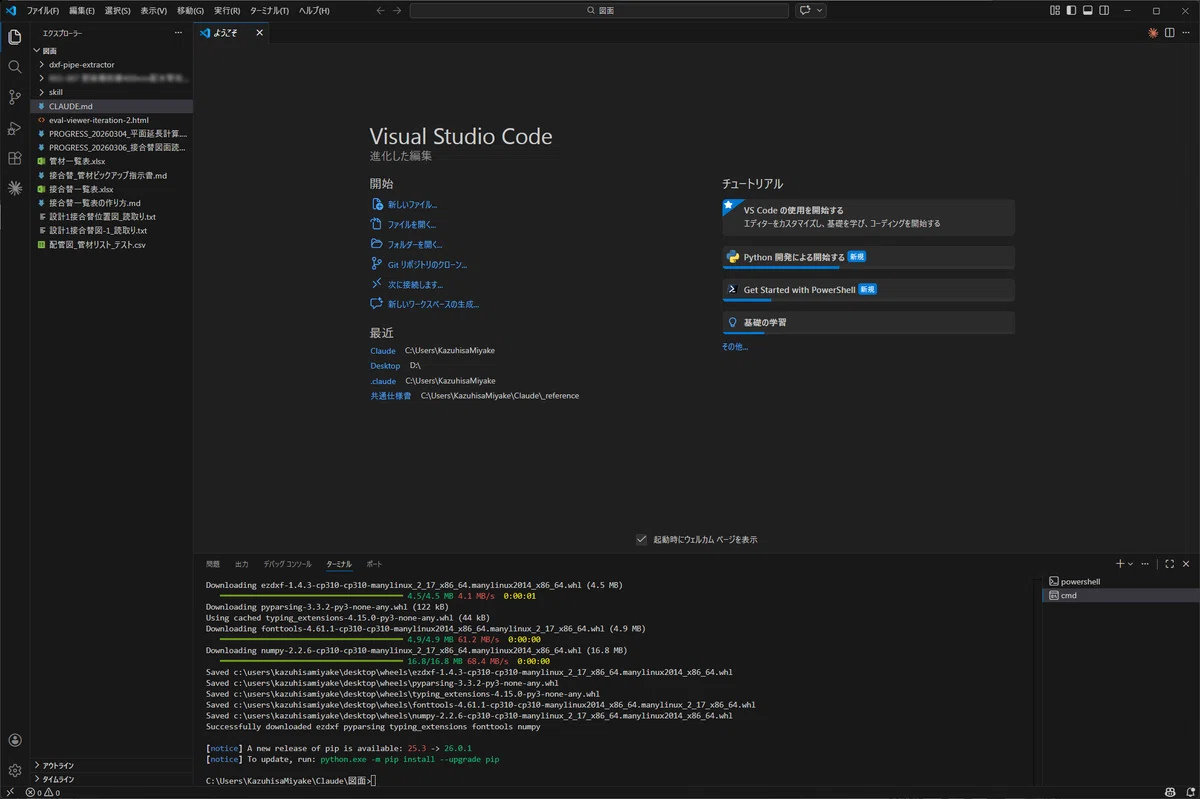Click the その他... tutorials link

click(x=734, y=347)
